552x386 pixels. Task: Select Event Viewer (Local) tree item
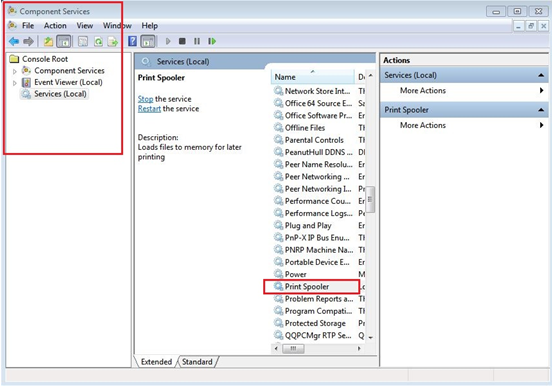pos(68,82)
